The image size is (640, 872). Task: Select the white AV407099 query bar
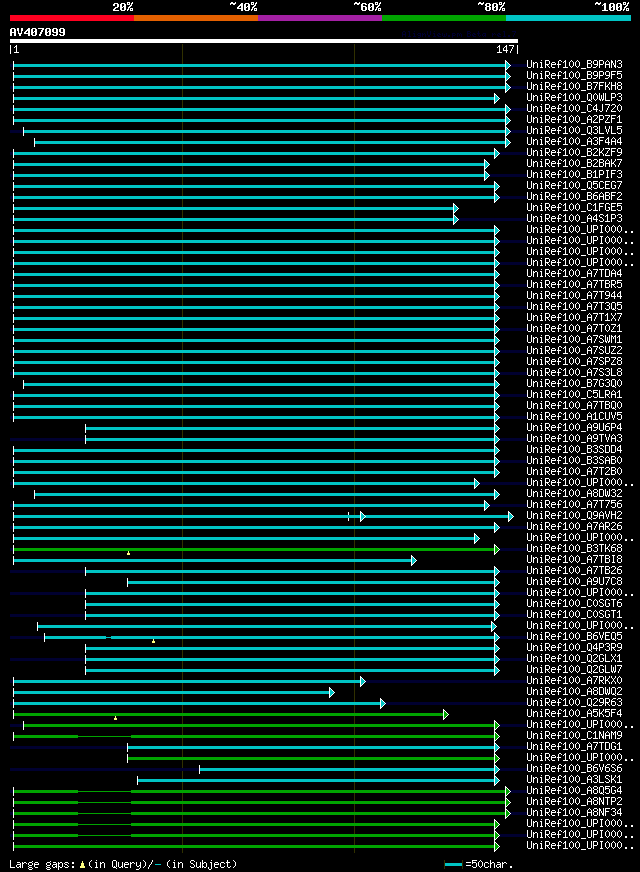[264, 41]
